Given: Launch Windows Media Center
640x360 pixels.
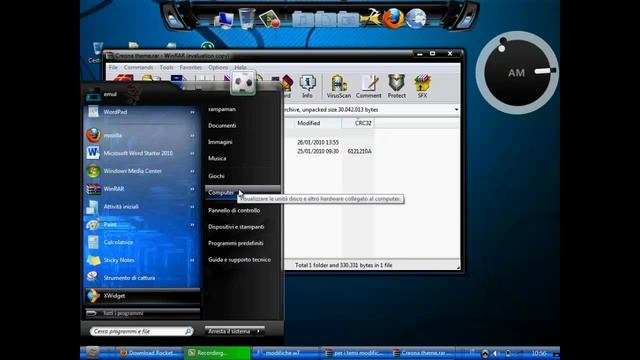Looking at the screenshot, I should pyautogui.click(x=141, y=171).
